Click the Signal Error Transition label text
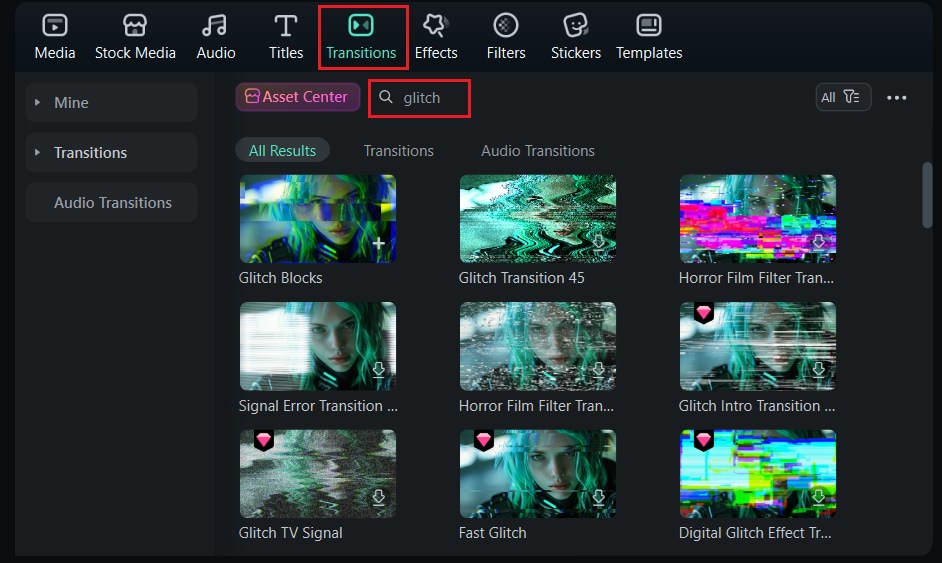Screen dimensions: 942x563 coord(318,406)
